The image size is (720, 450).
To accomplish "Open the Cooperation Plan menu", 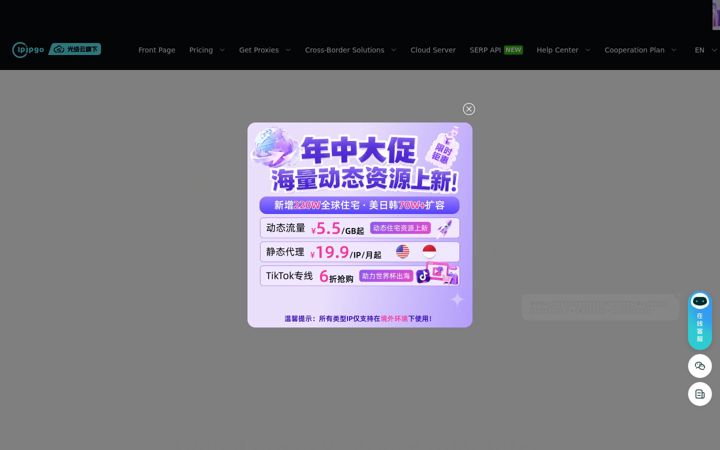I will click(634, 50).
